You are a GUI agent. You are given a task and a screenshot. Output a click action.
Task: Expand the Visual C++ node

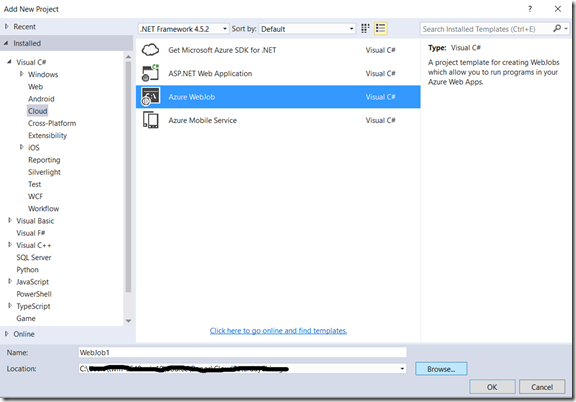pyautogui.click(x=10, y=244)
